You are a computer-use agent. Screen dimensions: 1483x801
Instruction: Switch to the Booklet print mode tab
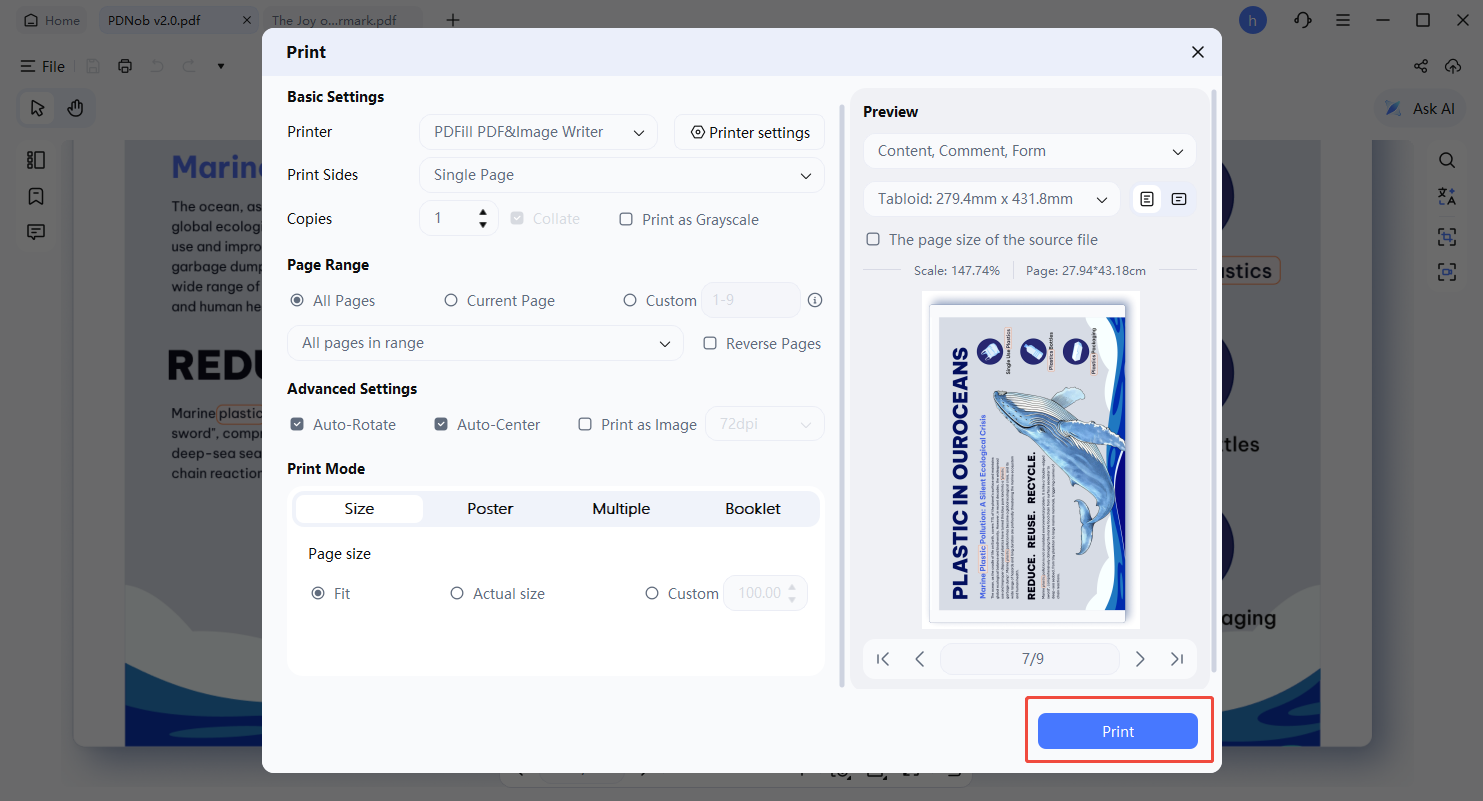click(x=752, y=508)
